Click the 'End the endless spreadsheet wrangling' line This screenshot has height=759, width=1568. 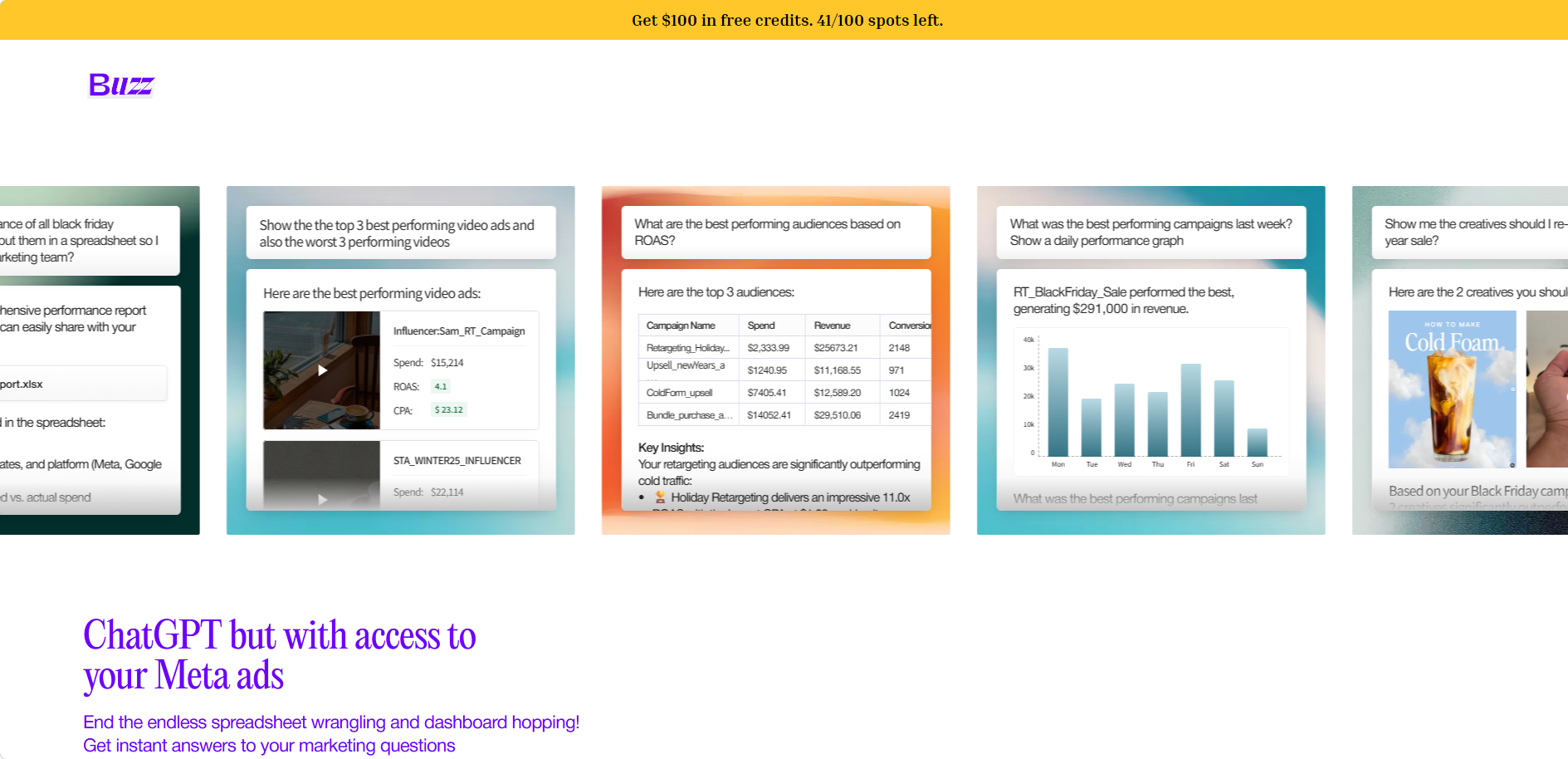[331, 722]
